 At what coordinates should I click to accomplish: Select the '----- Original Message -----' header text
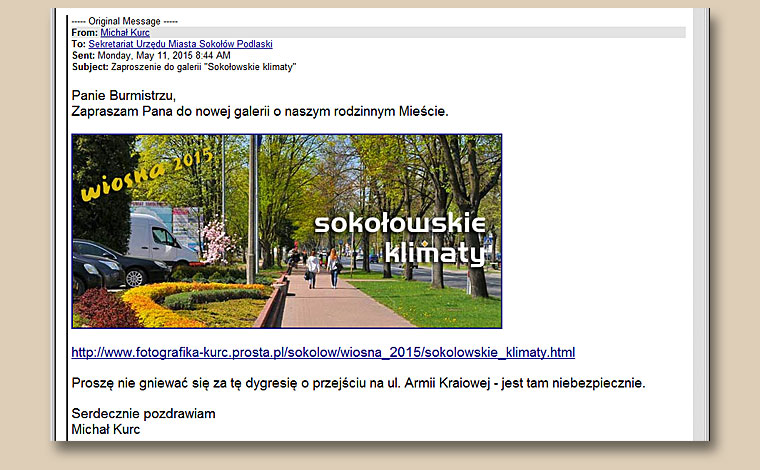[125, 21]
